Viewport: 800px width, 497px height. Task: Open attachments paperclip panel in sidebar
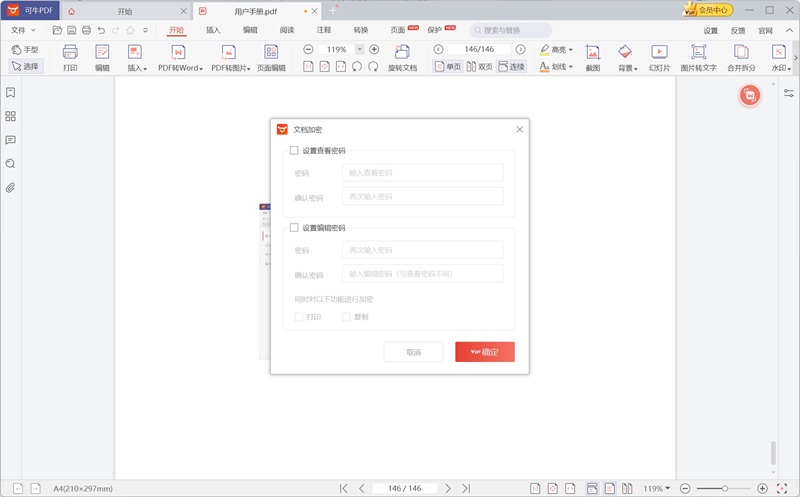coord(10,187)
